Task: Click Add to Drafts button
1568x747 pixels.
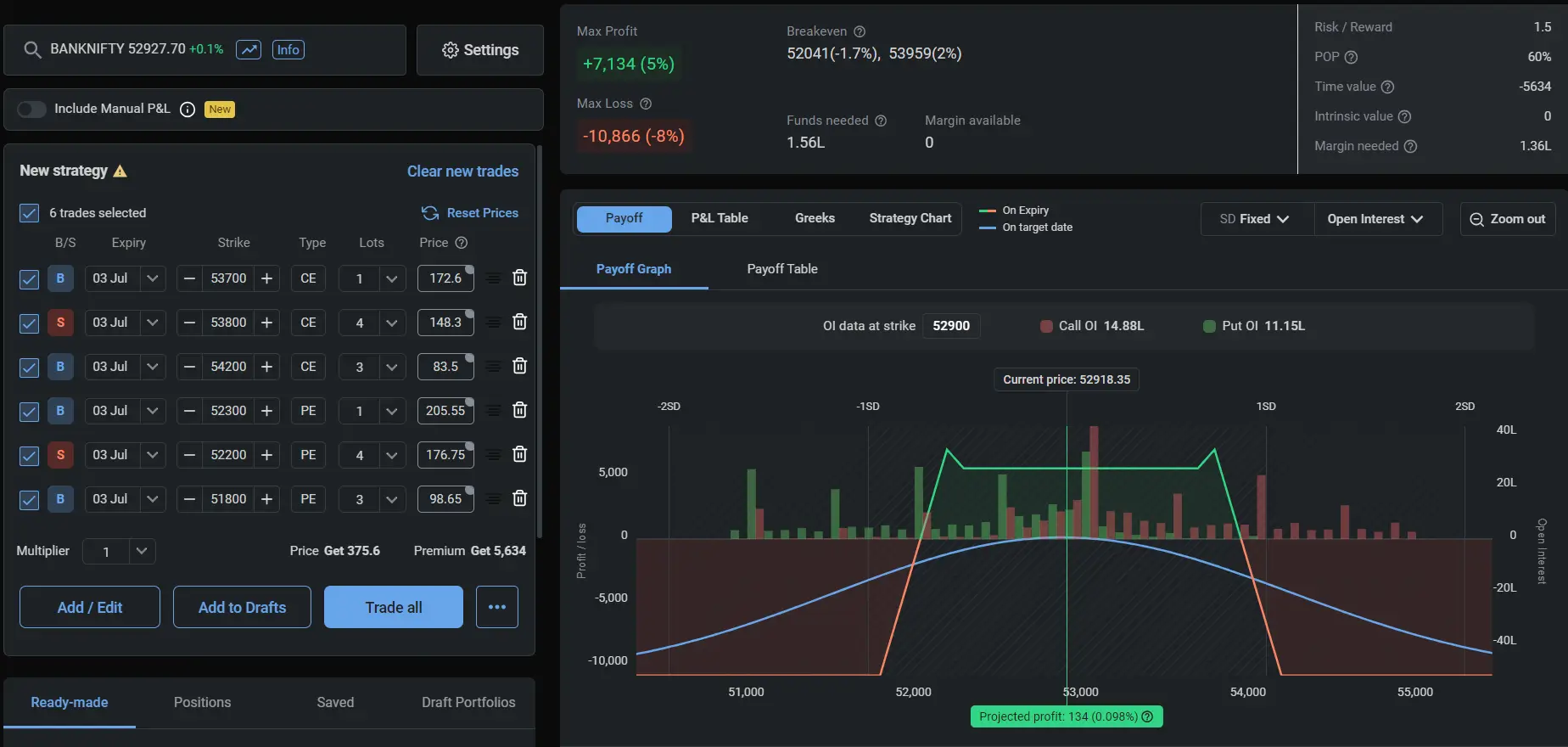Action: click(242, 607)
